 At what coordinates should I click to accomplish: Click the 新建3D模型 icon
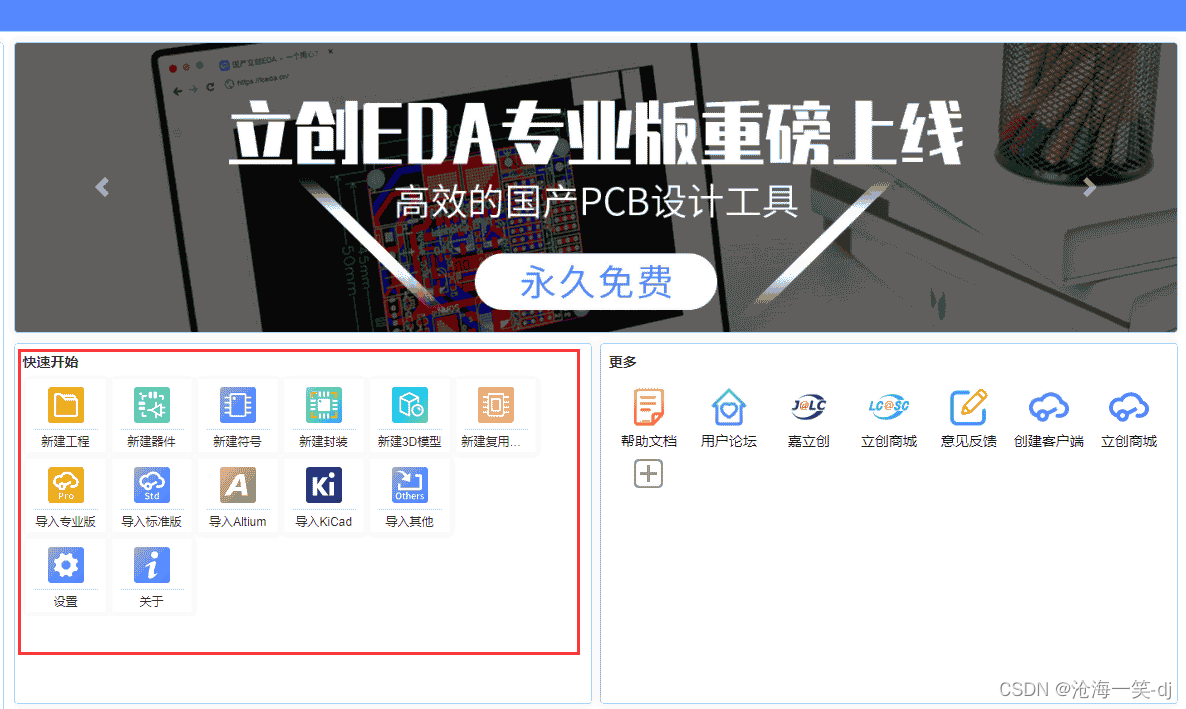point(410,405)
